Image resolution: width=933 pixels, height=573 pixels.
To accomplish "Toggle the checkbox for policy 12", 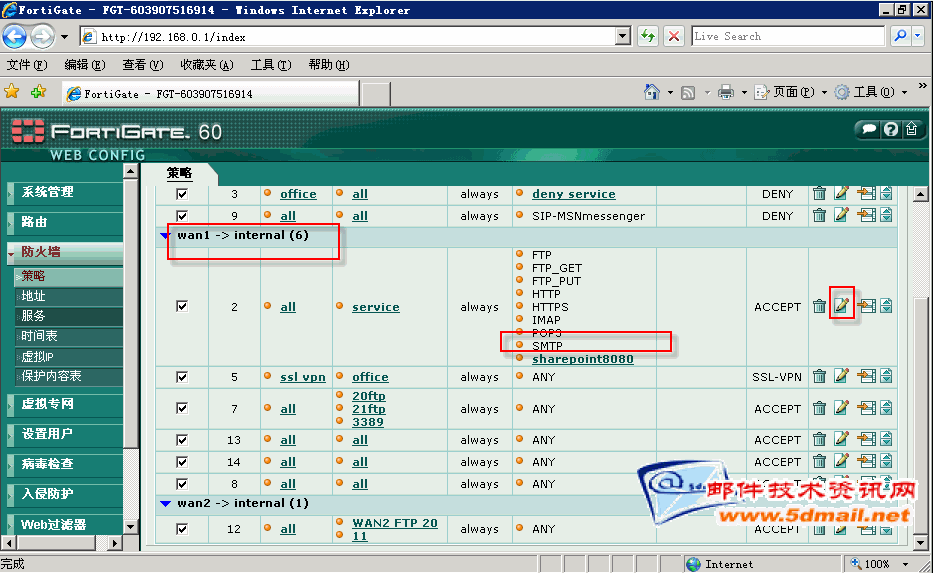I will [182, 529].
